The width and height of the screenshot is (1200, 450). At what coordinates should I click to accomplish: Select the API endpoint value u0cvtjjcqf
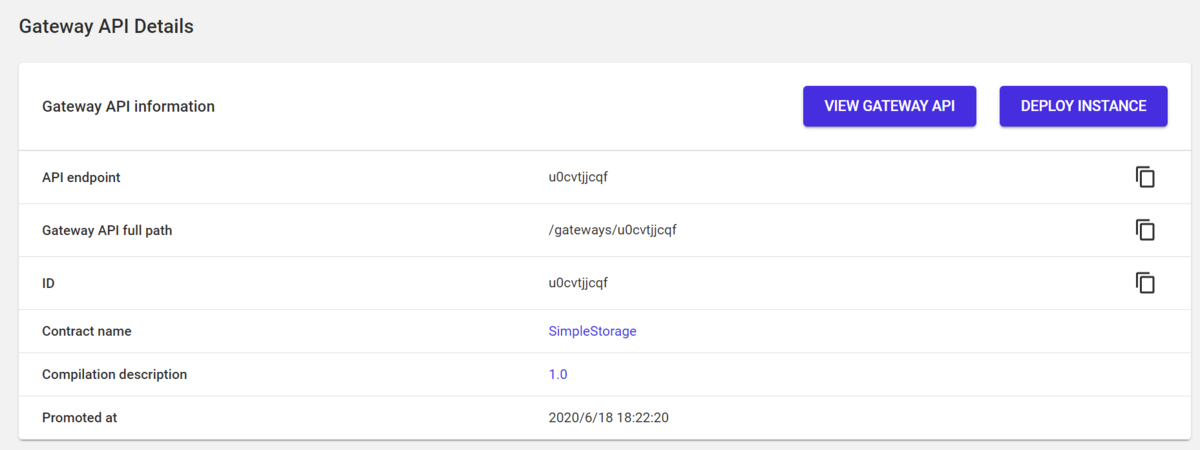click(x=578, y=177)
